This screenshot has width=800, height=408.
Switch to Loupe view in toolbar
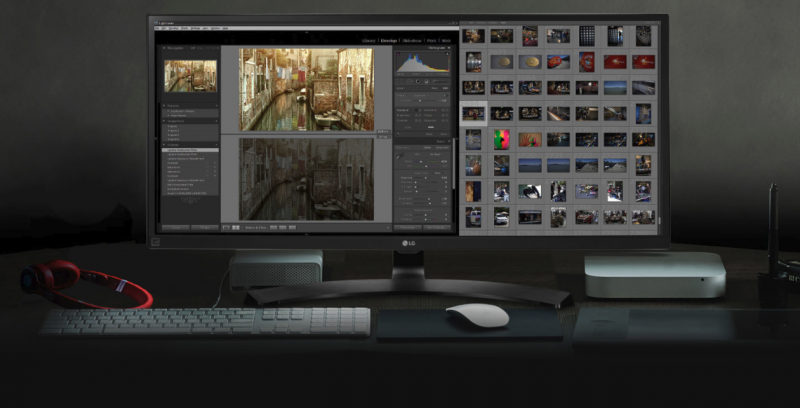point(226,227)
